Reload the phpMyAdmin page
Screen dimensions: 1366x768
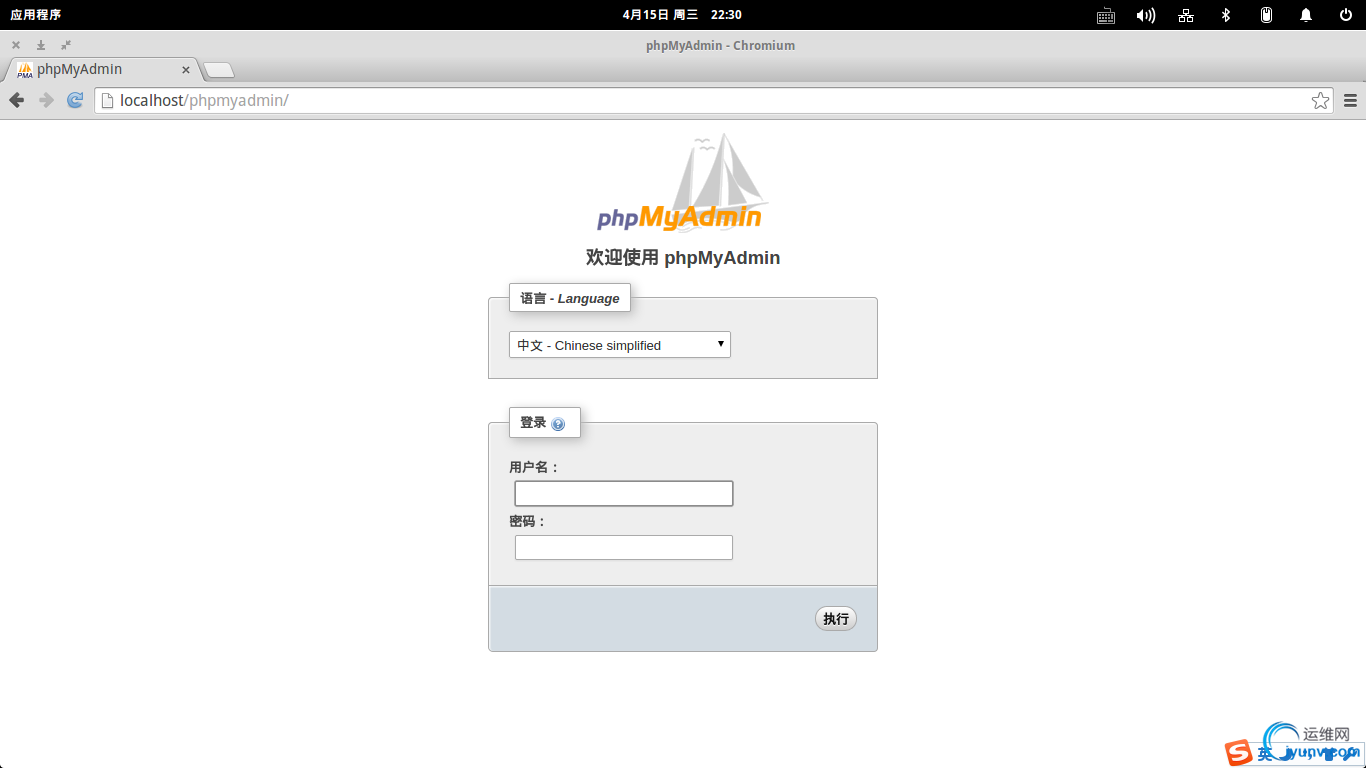[x=75, y=100]
